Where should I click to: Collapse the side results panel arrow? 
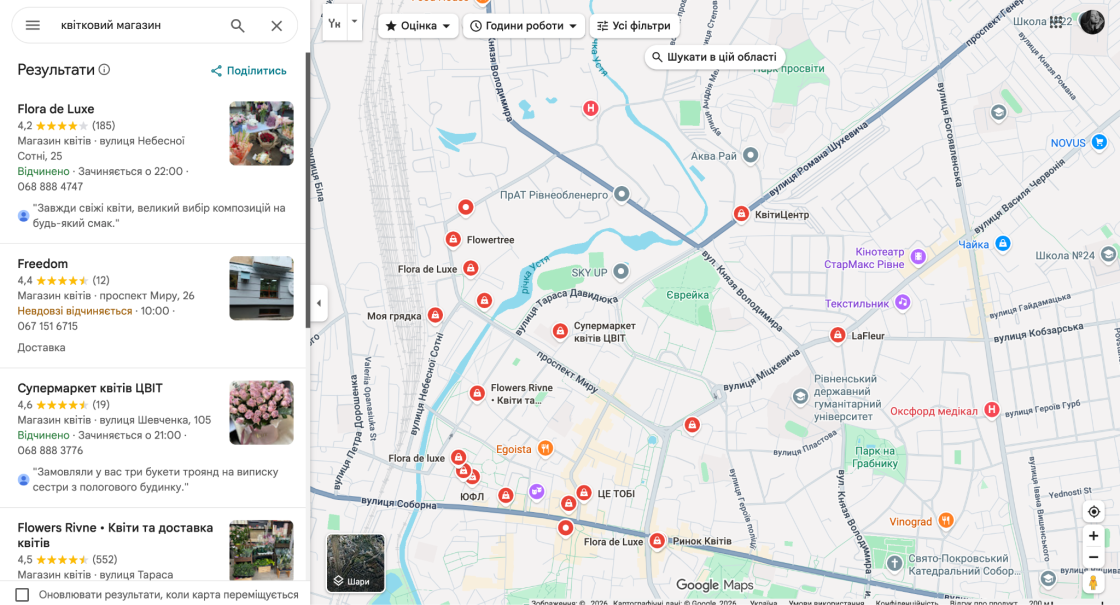tap(319, 303)
